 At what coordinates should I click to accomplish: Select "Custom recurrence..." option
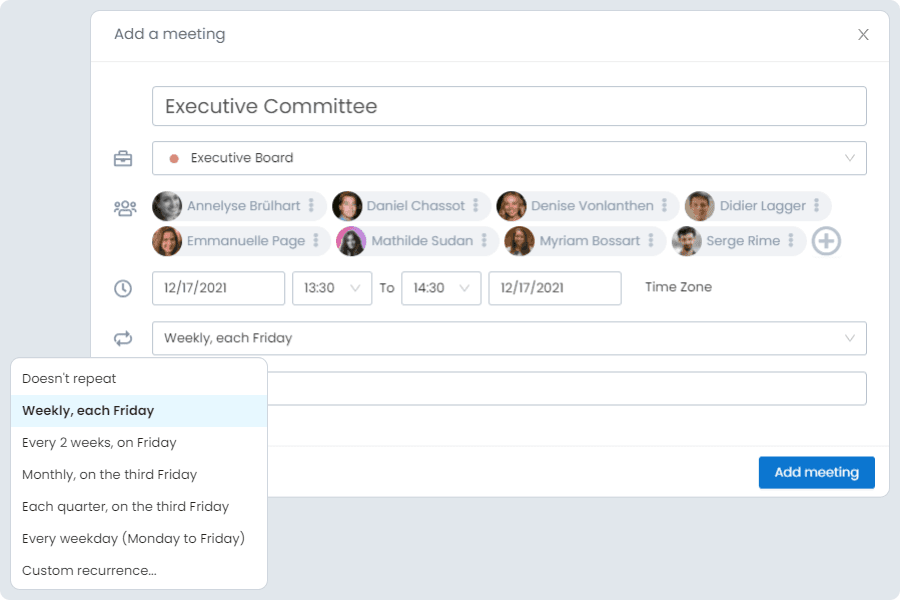(90, 571)
